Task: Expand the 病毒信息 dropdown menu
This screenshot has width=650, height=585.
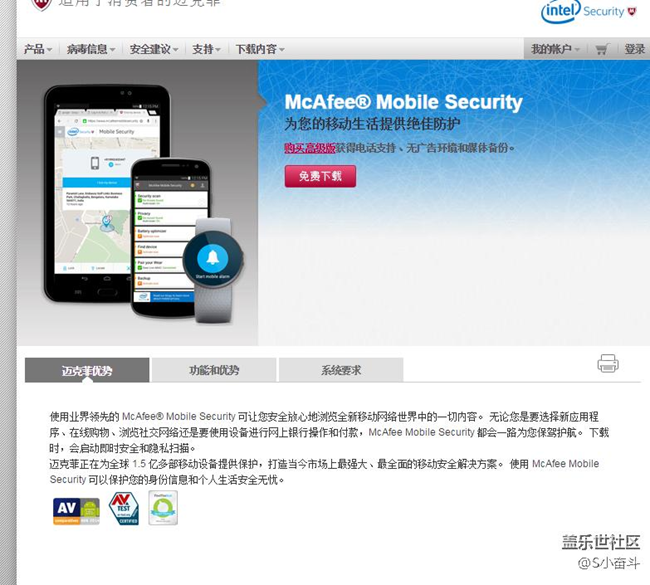Action: tap(91, 49)
